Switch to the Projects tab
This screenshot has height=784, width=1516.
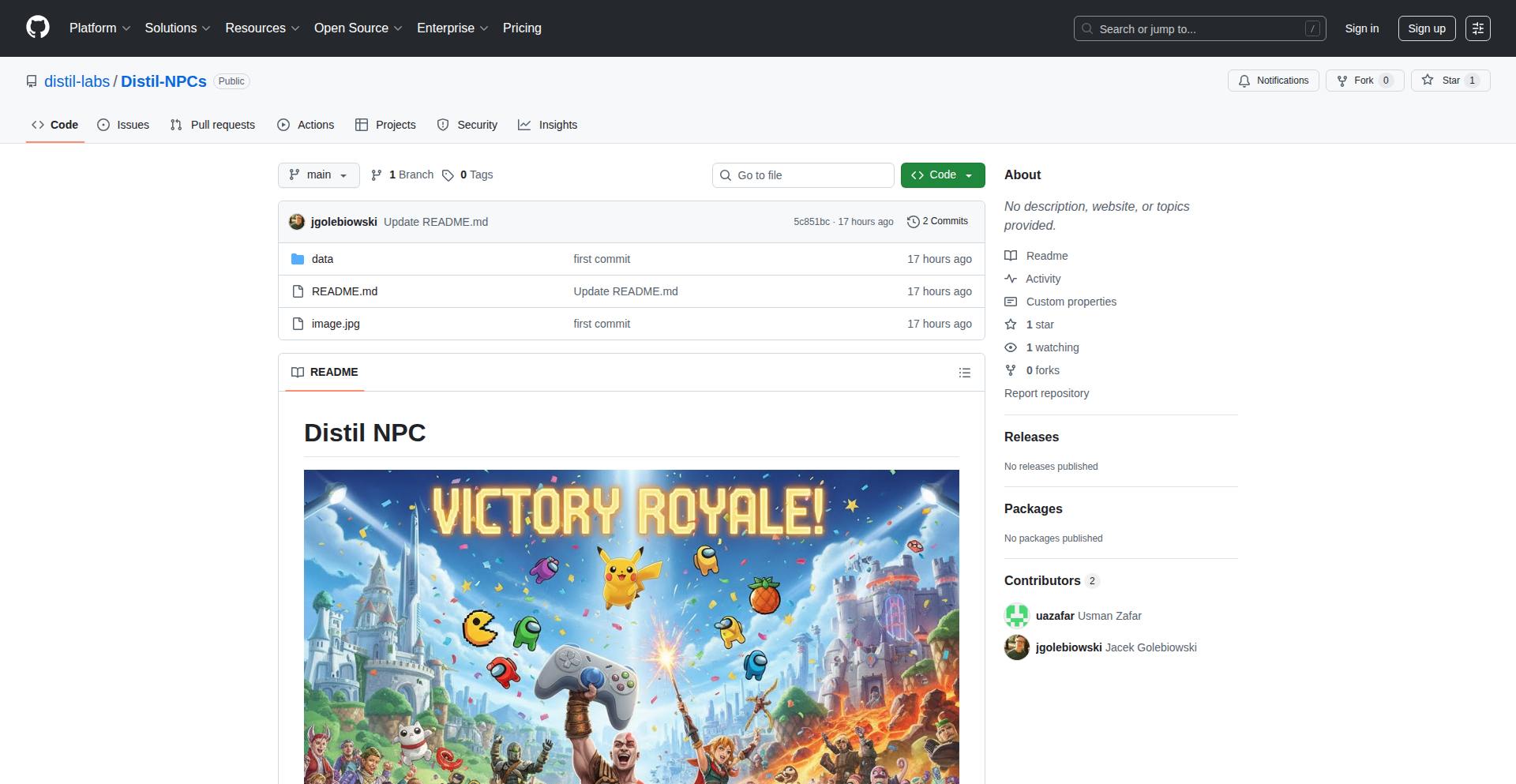click(x=385, y=125)
